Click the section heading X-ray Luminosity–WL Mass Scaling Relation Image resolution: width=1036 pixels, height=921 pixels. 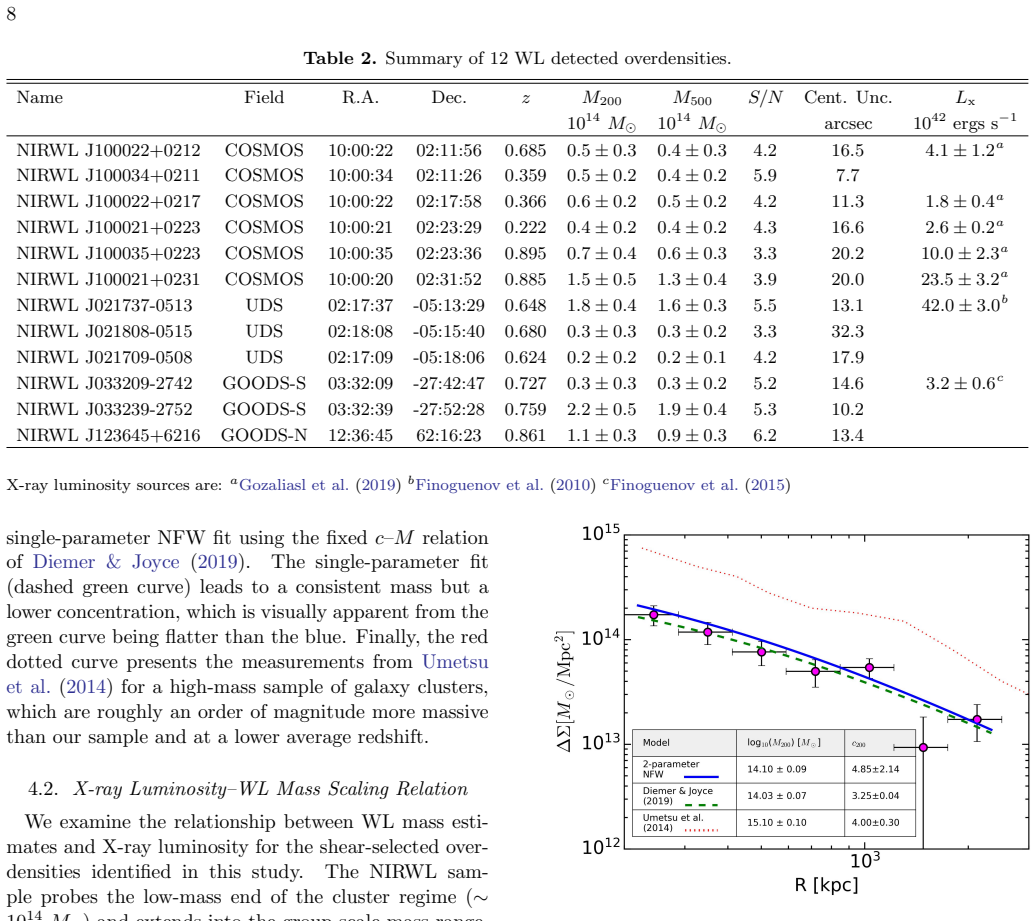point(270,789)
